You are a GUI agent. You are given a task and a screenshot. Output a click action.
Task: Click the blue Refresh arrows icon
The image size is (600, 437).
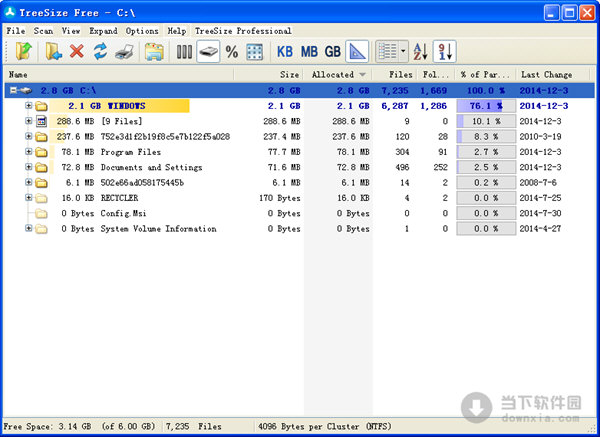(x=100, y=51)
